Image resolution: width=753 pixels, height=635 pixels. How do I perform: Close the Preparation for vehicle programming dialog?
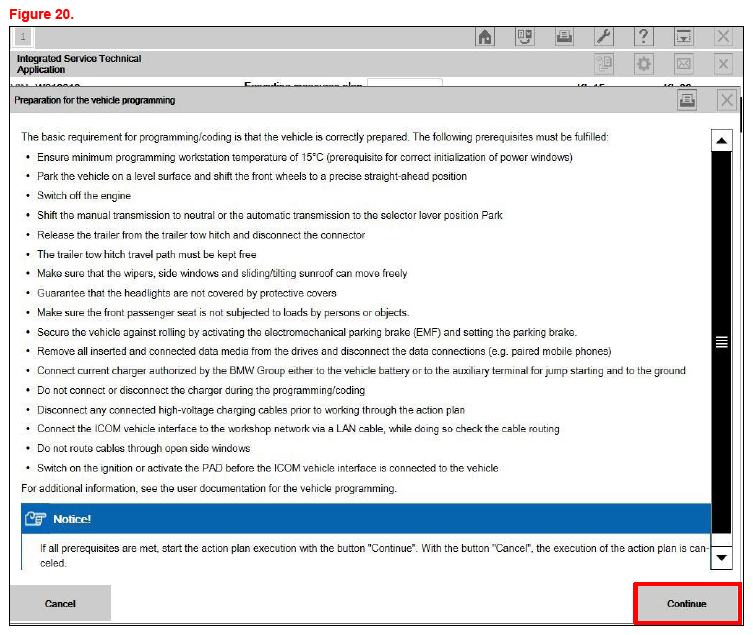point(727,100)
